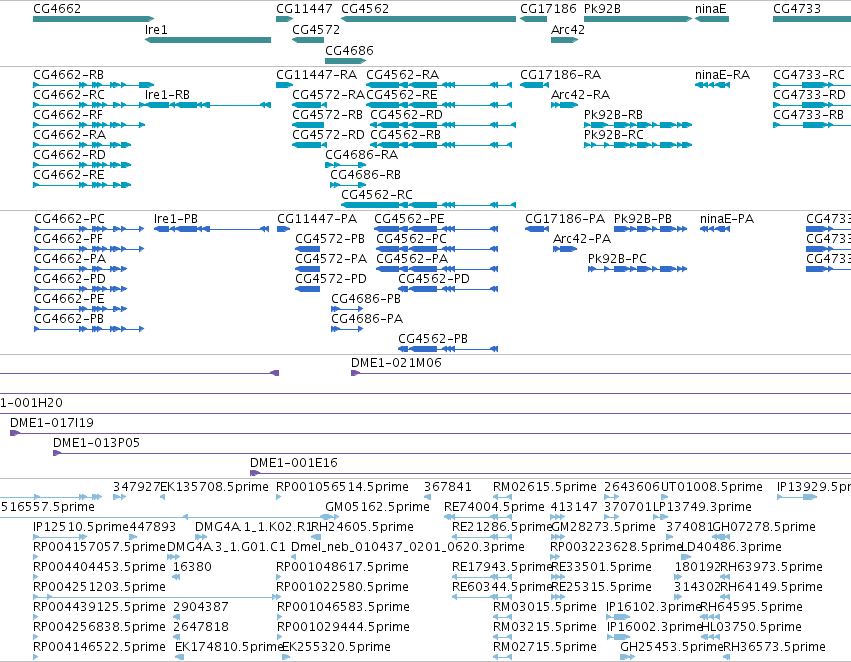Click the CG4662-RB transcript label
The image size is (851, 662).
[x=68, y=75]
